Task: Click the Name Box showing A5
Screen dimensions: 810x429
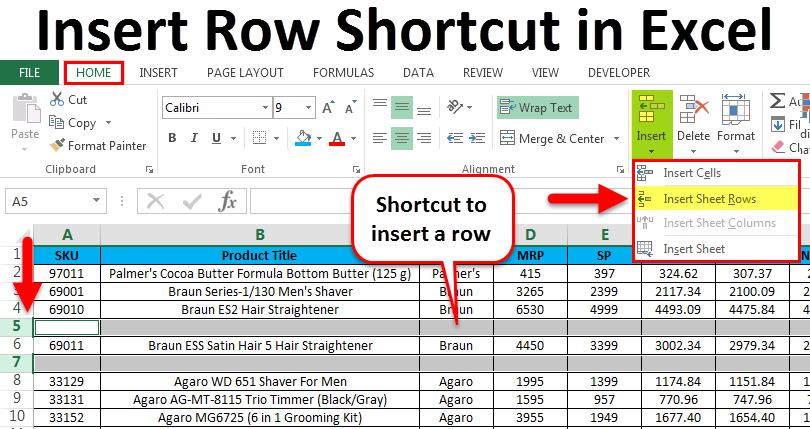Action: coord(50,201)
